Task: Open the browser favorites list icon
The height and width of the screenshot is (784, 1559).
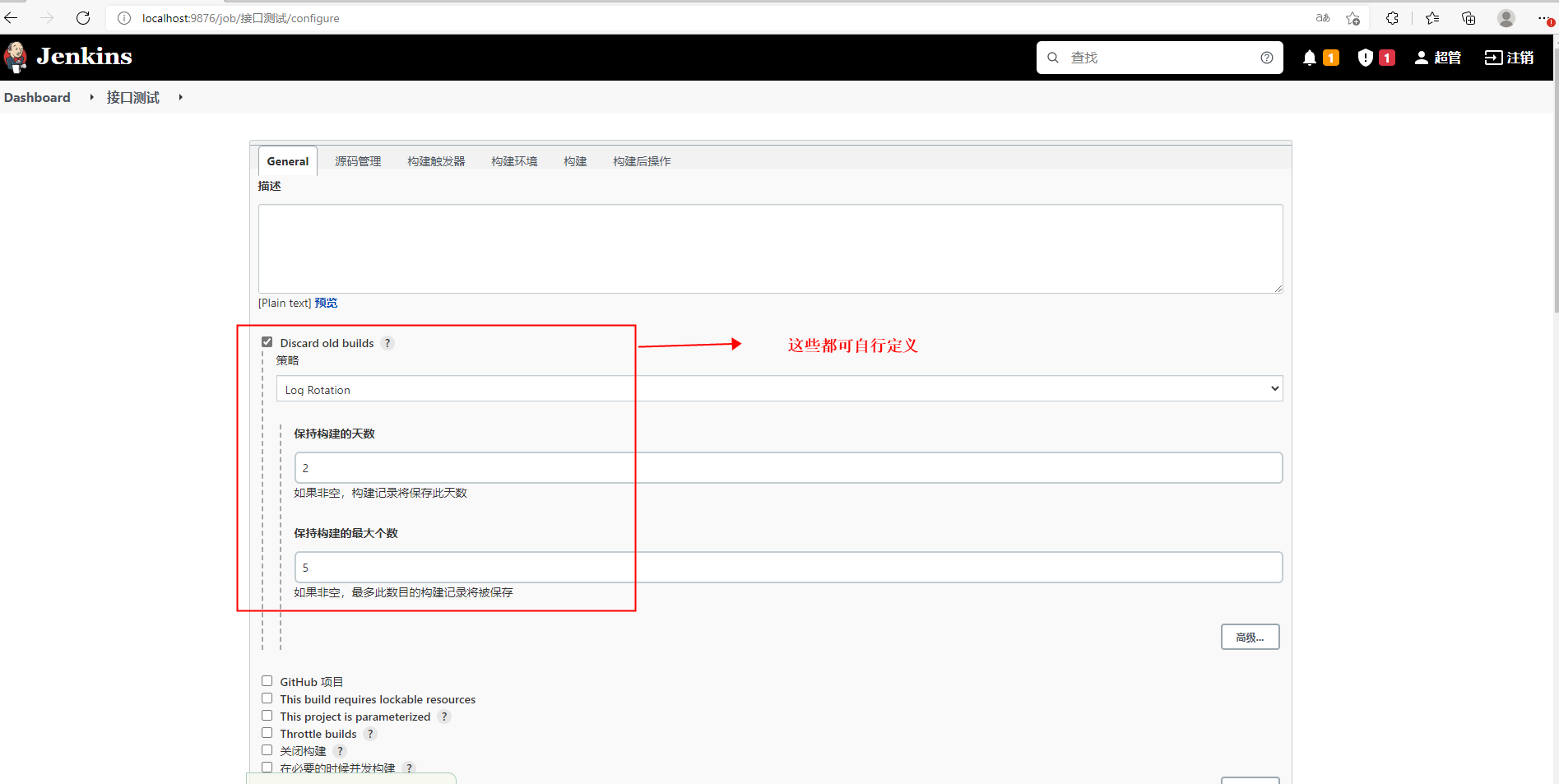Action: coord(1432,18)
